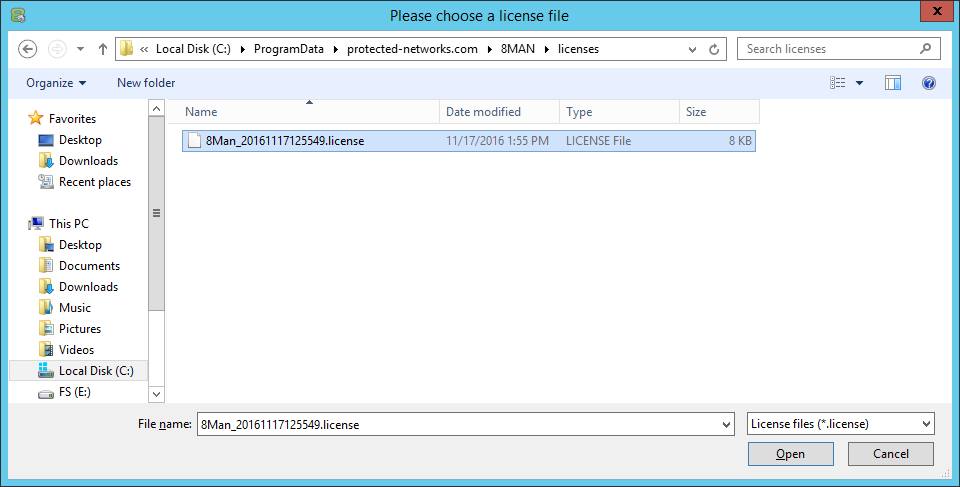Select Local Disk (C:) in sidebar
Image resolution: width=960 pixels, height=487 pixels.
(95, 371)
